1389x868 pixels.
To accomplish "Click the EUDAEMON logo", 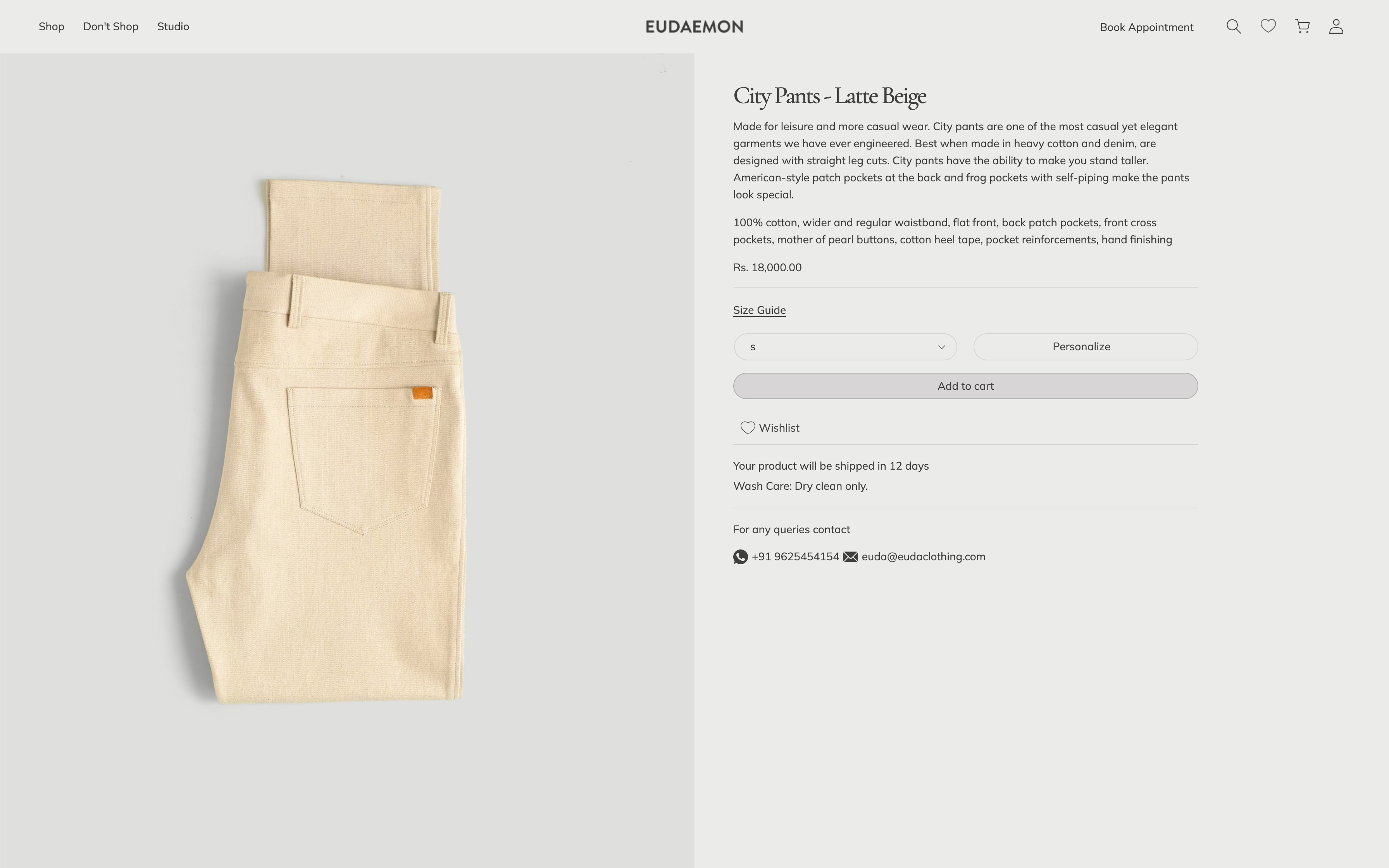I will pos(694,26).
